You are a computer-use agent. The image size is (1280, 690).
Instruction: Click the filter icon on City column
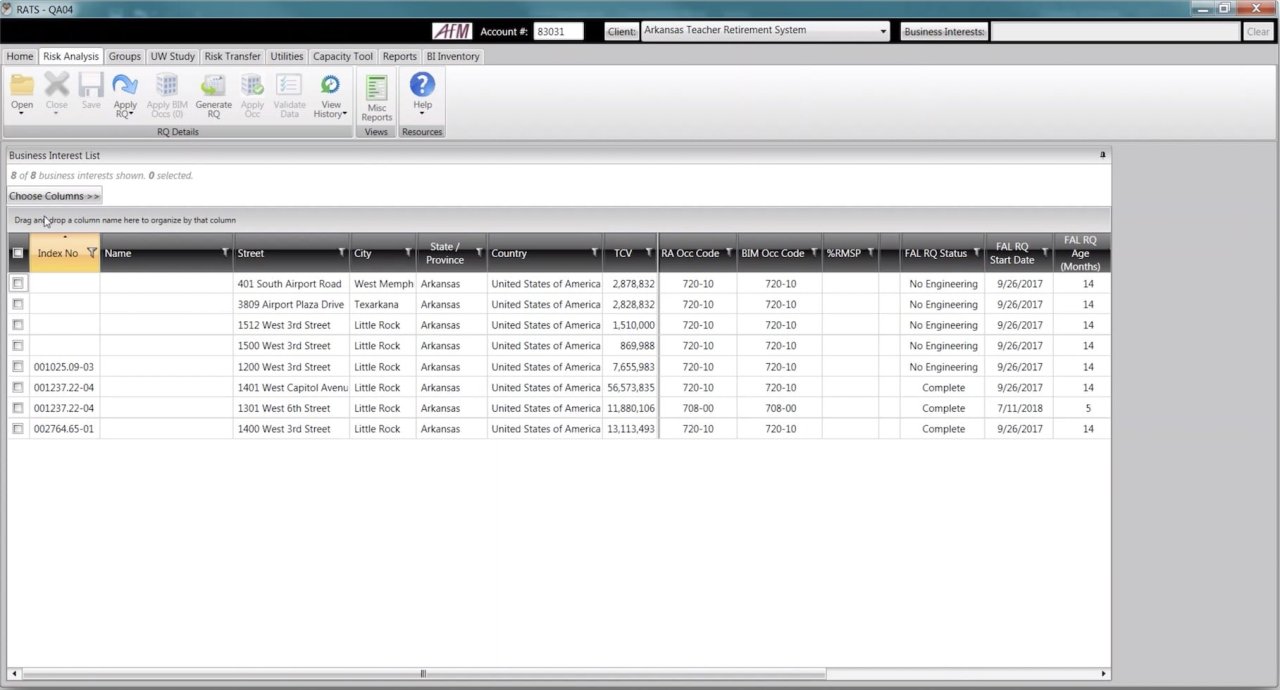pyautogui.click(x=408, y=253)
